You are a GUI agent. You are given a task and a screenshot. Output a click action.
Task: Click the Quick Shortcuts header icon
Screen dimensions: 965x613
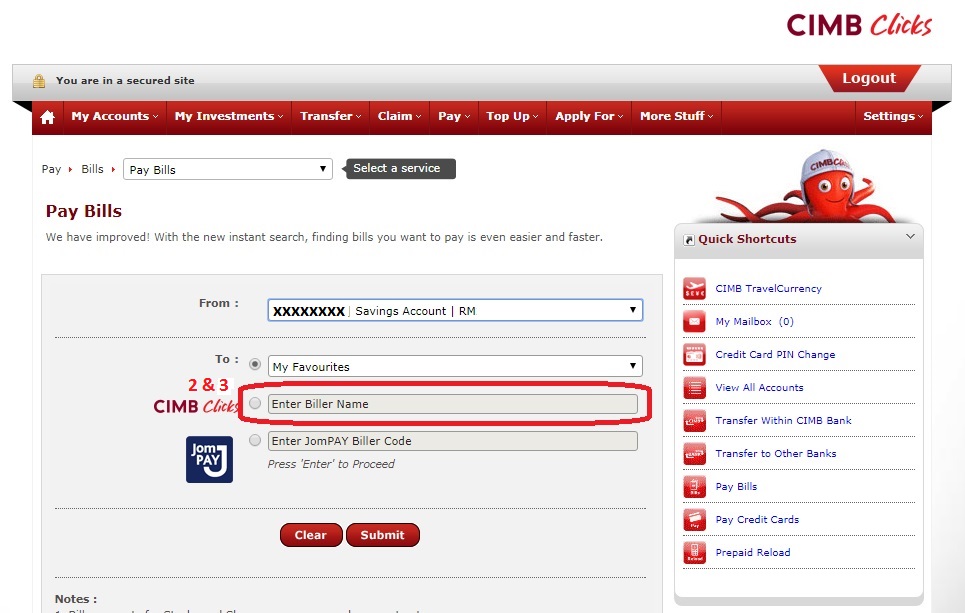689,240
